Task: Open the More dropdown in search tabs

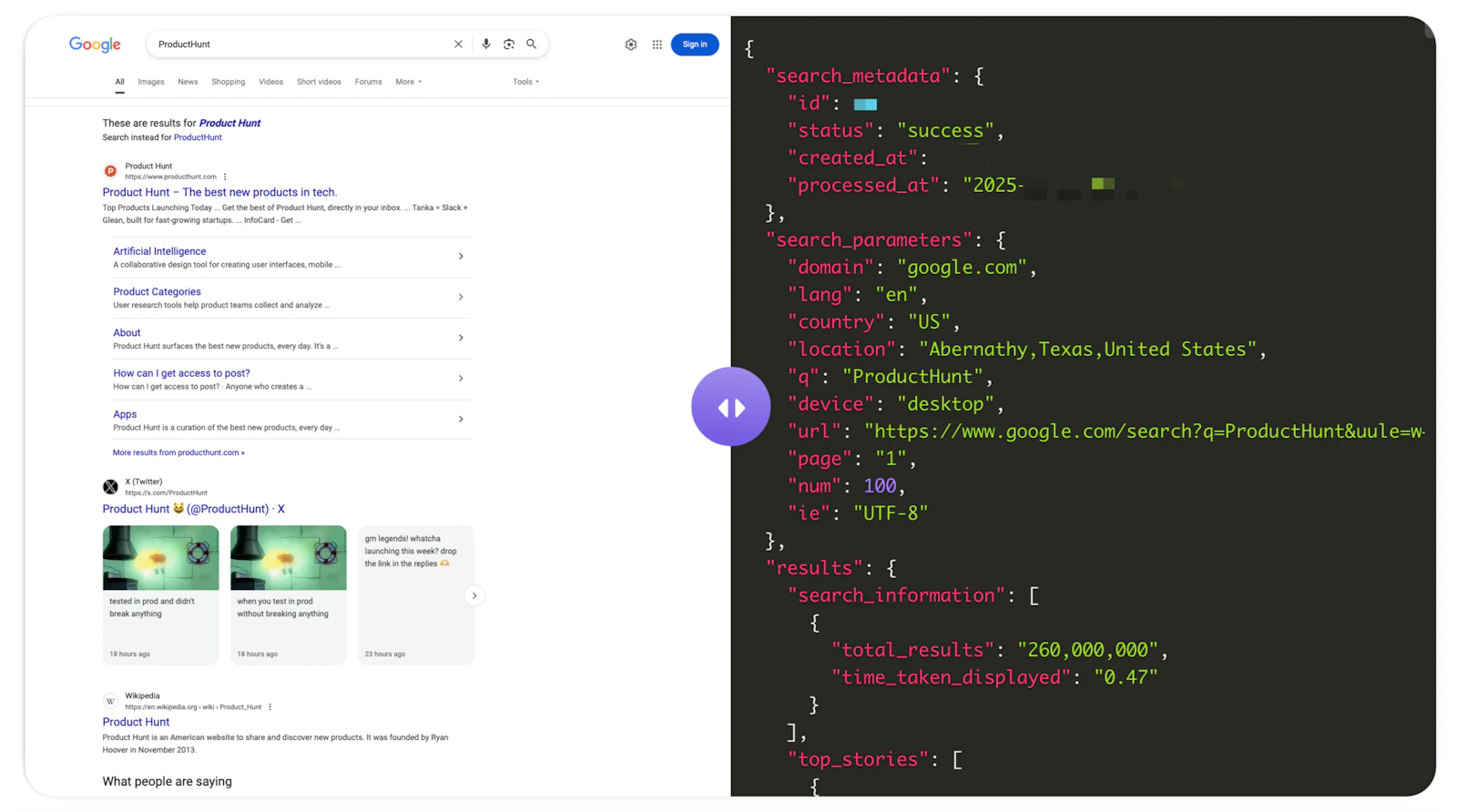Action: coord(409,82)
